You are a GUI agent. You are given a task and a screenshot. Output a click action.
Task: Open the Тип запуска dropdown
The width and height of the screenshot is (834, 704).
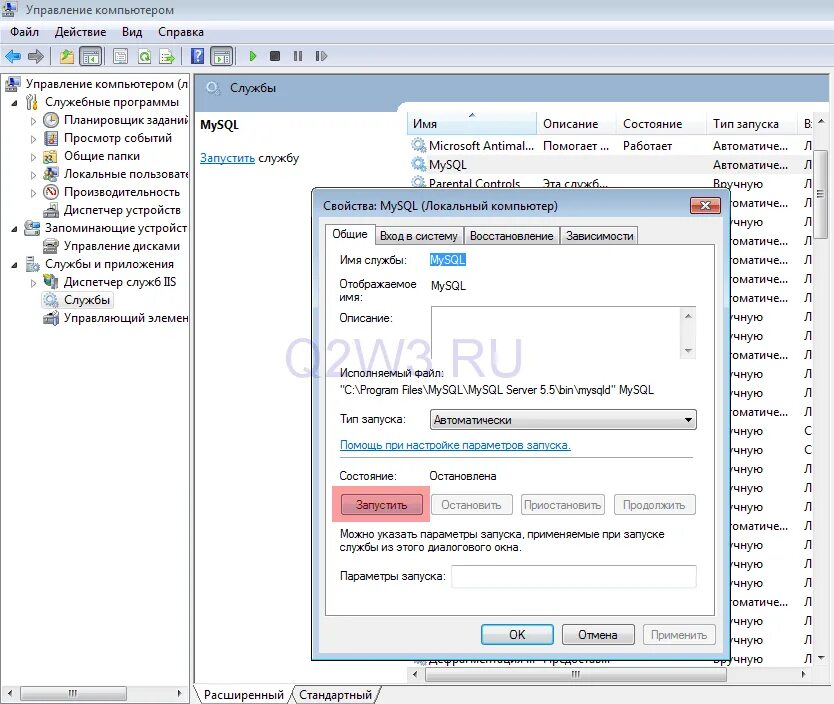pyautogui.click(x=563, y=420)
